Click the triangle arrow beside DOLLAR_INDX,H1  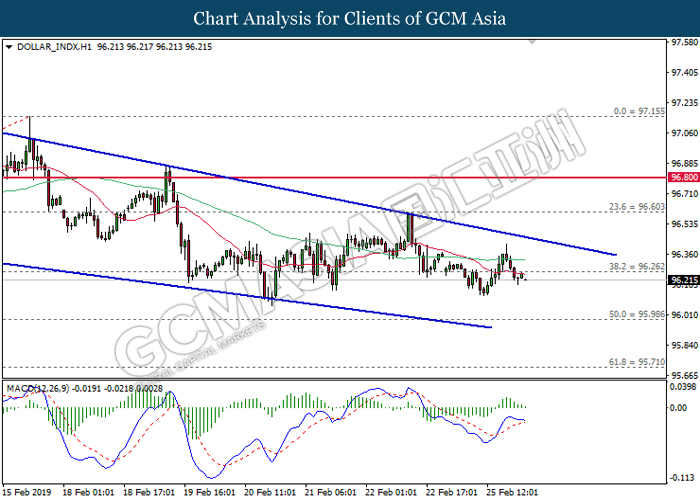(8, 47)
